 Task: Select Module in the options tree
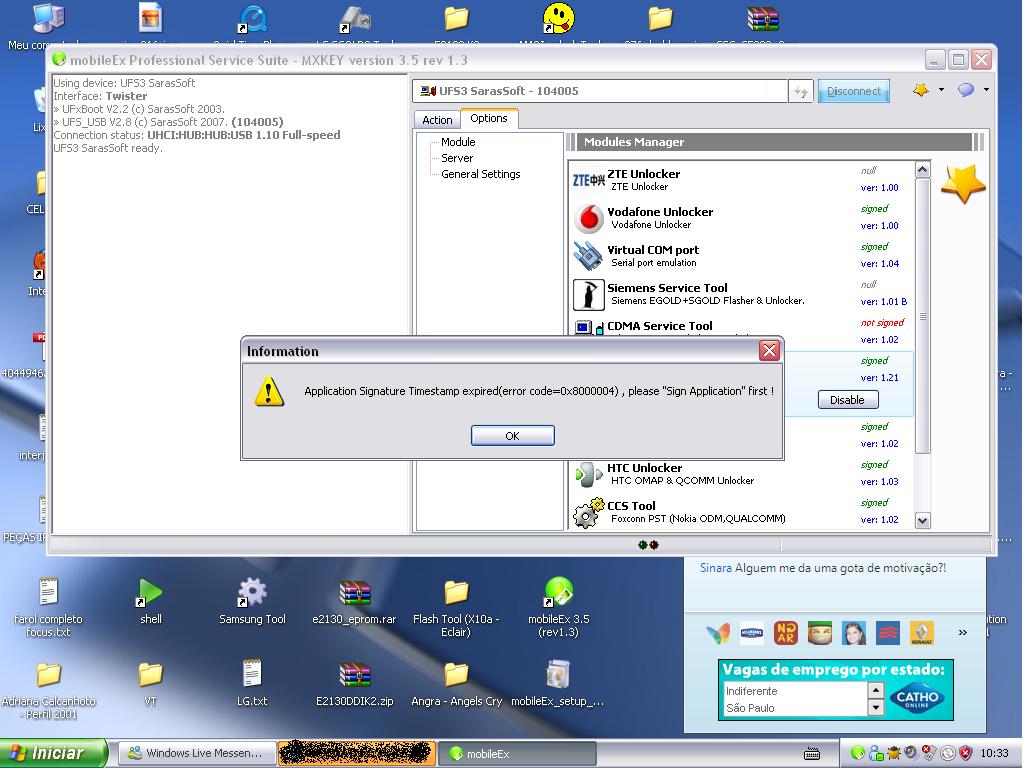tap(458, 142)
